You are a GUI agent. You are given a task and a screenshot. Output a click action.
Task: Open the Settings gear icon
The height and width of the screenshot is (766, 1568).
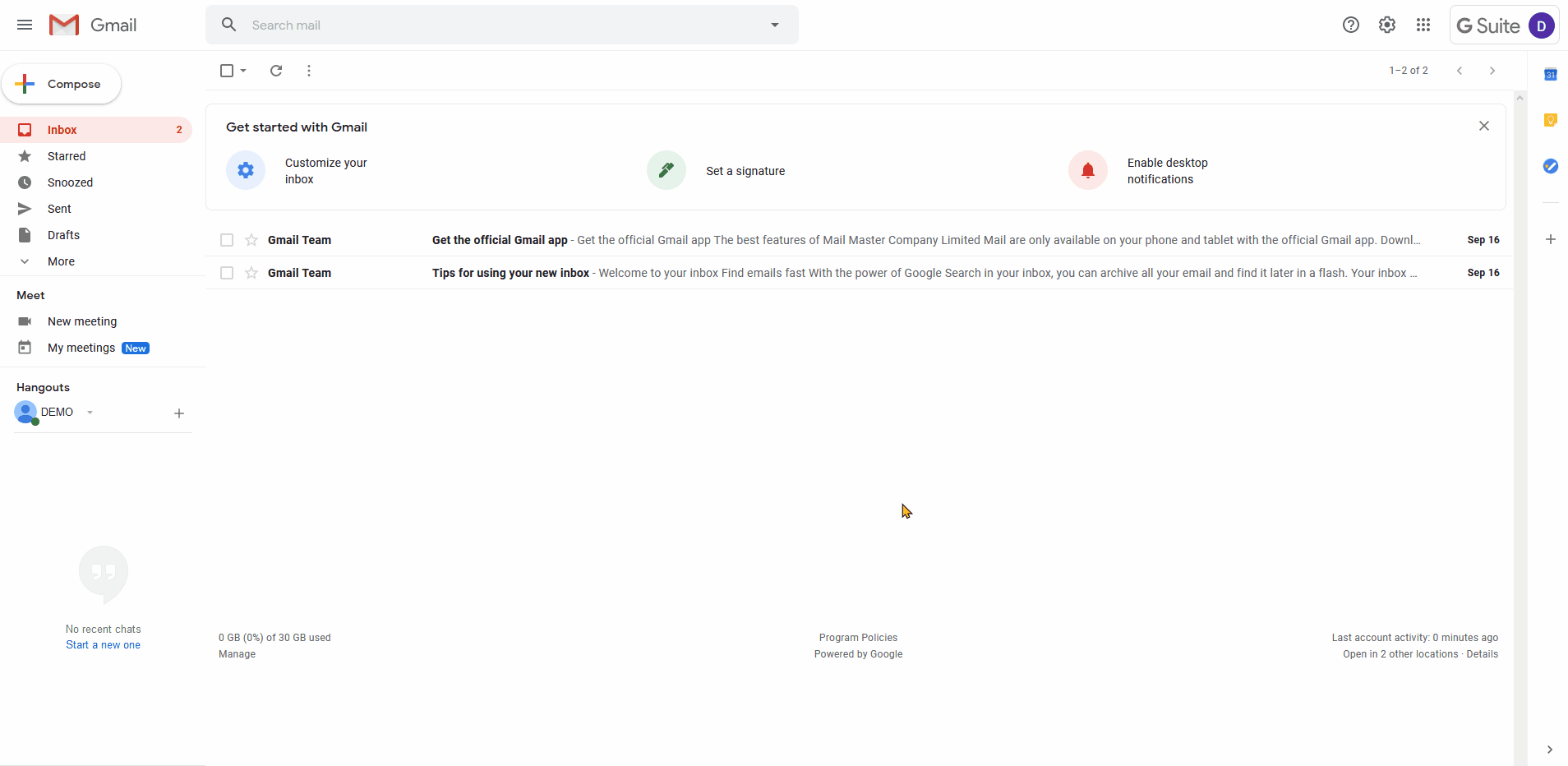click(1387, 25)
